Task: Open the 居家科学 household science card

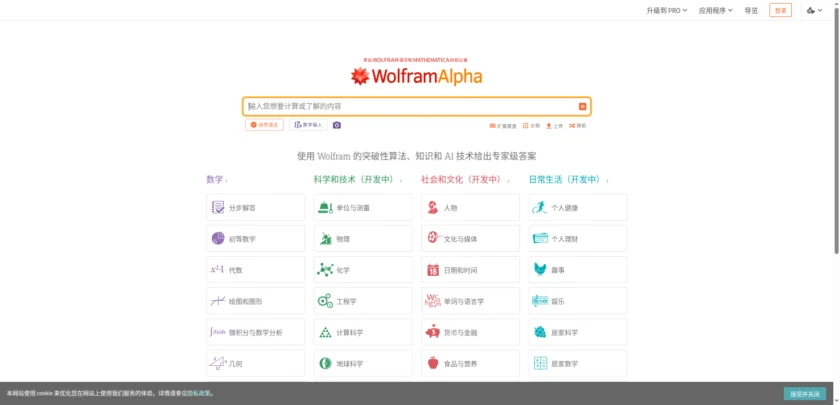Action: pyautogui.click(x=578, y=332)
